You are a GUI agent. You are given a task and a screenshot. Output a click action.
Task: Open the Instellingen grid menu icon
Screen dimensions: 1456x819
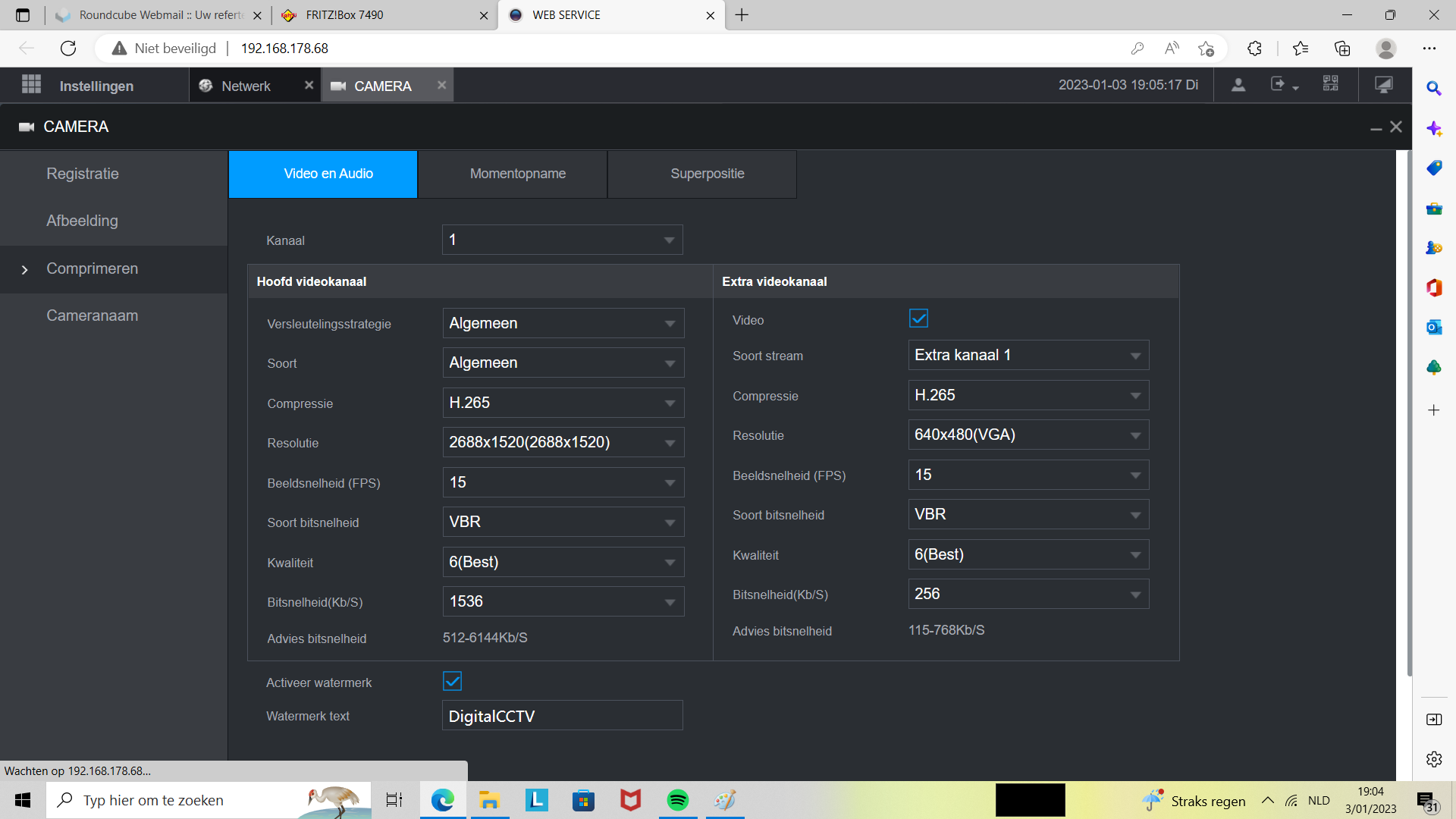click(x=31, y=85)
